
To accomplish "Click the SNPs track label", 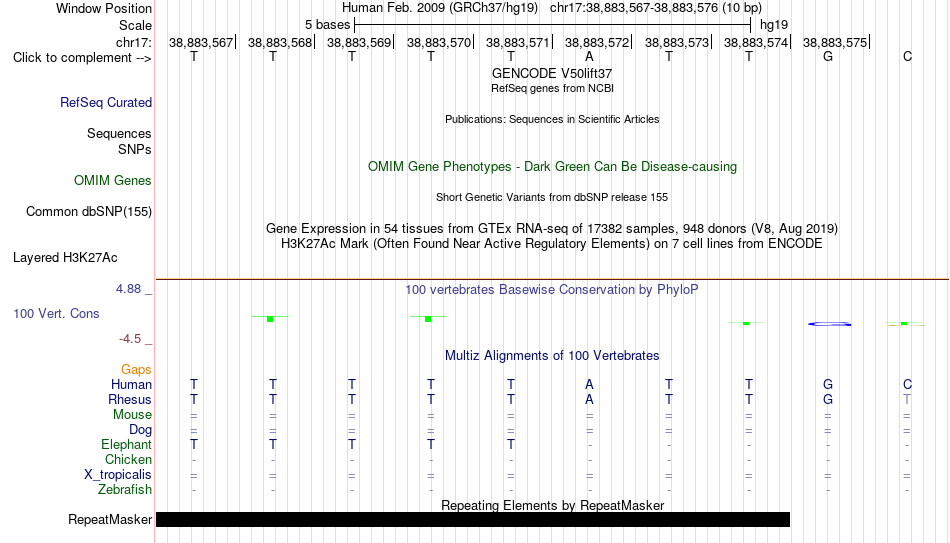I will pyautogui.click(x=135, y=149).
